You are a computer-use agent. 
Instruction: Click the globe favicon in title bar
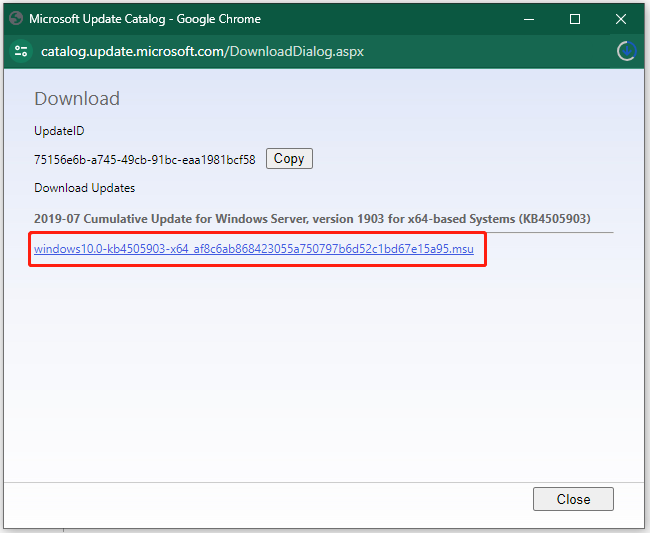point(16,19)
